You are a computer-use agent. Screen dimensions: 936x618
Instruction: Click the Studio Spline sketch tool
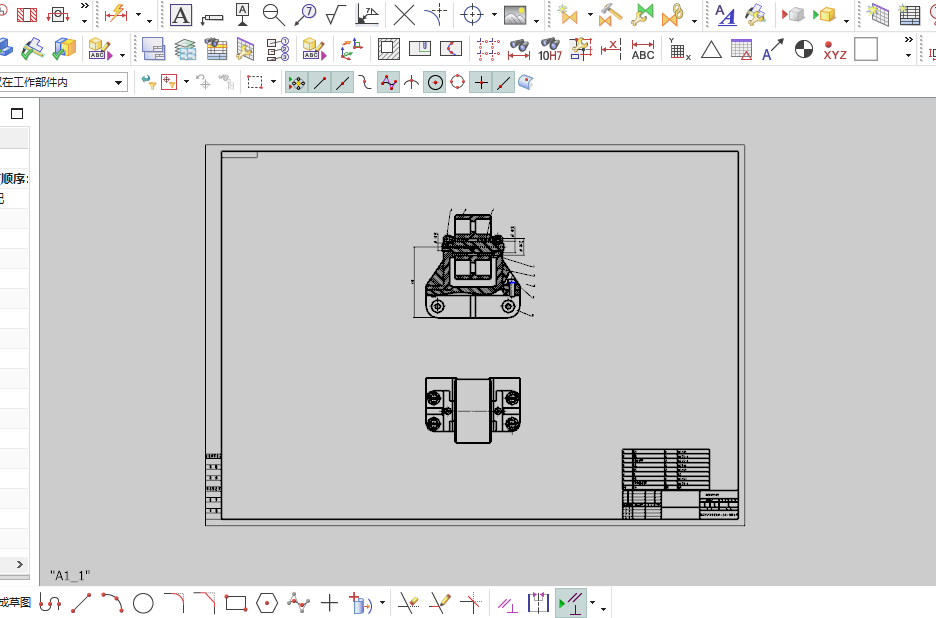click(298, 603)
